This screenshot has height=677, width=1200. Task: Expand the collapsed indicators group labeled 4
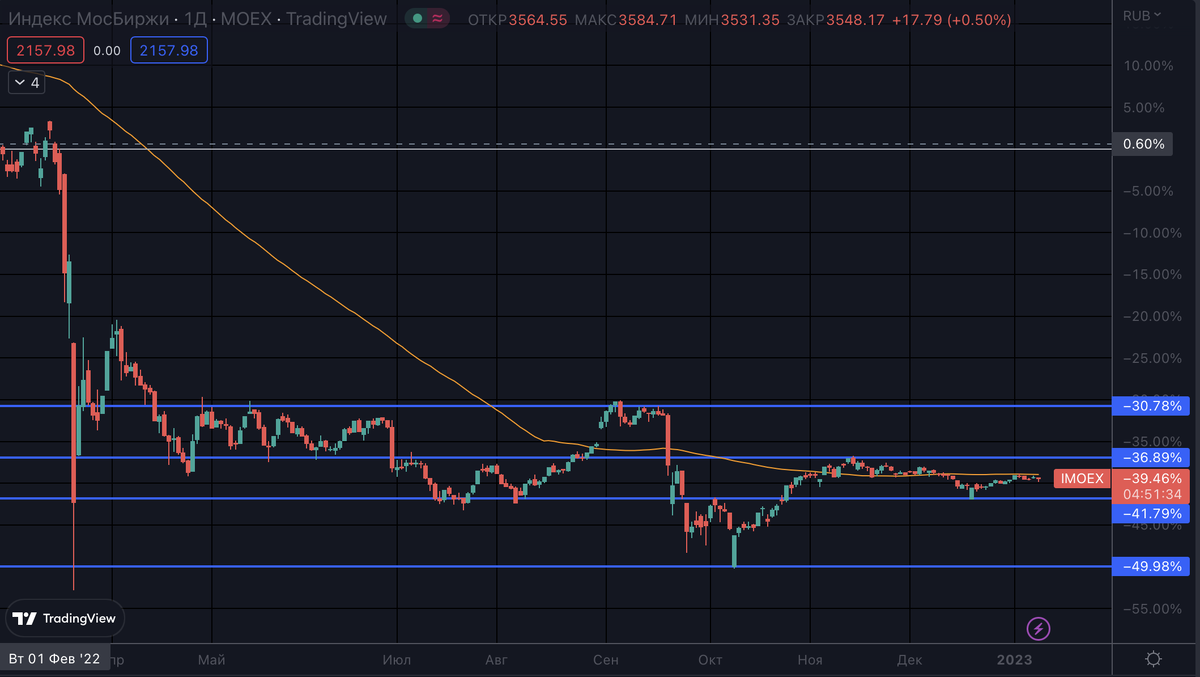(x=26, y=83)
